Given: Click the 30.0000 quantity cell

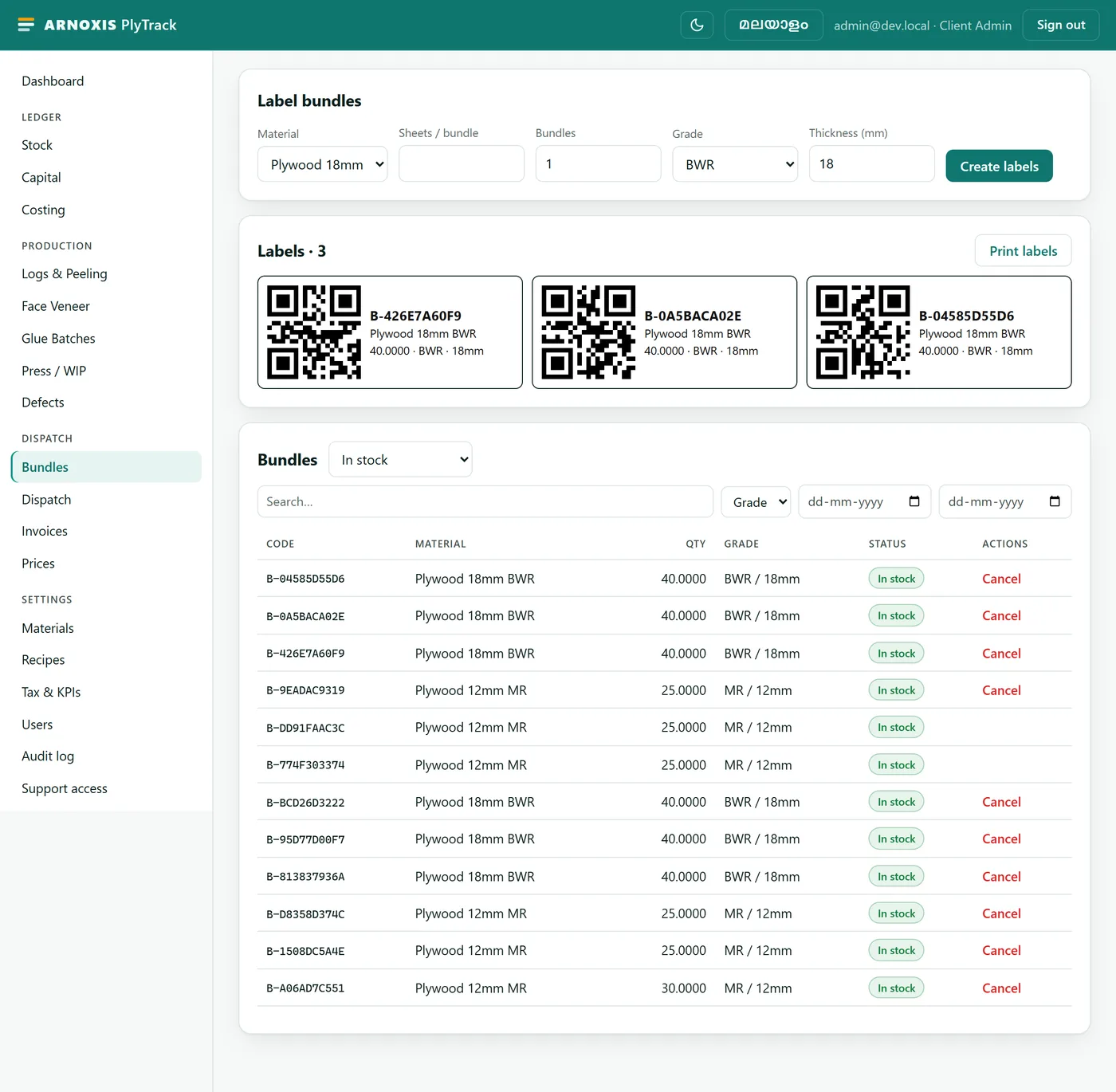Looking at the screenshot, I should 683,988.
